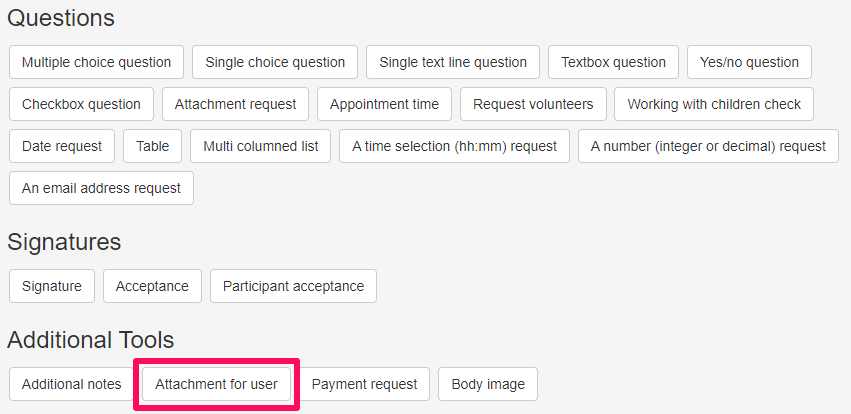Screen dimensions: 851x414
Task: Insert a Signature field
Action: click(52, 286)
